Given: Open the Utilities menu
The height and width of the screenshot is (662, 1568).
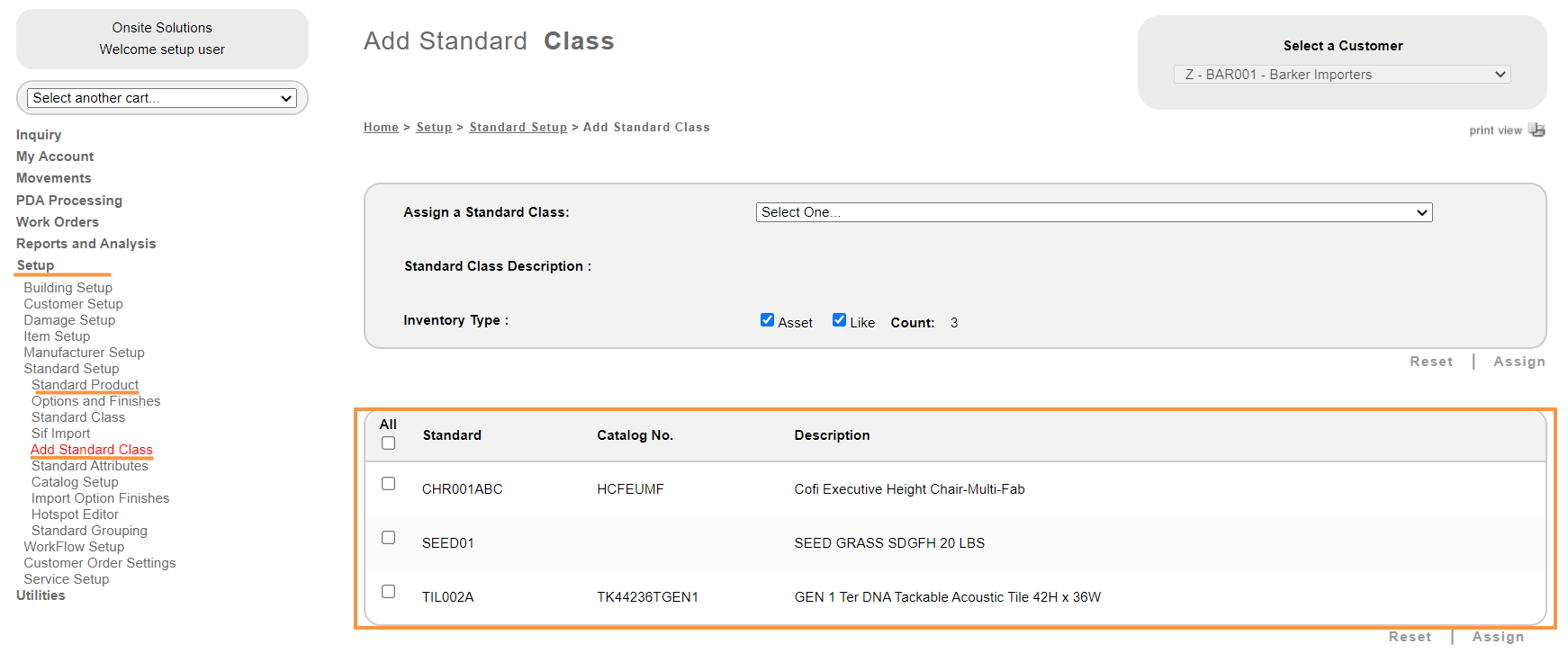Looking at the screenshot, I should click(41, 595).
